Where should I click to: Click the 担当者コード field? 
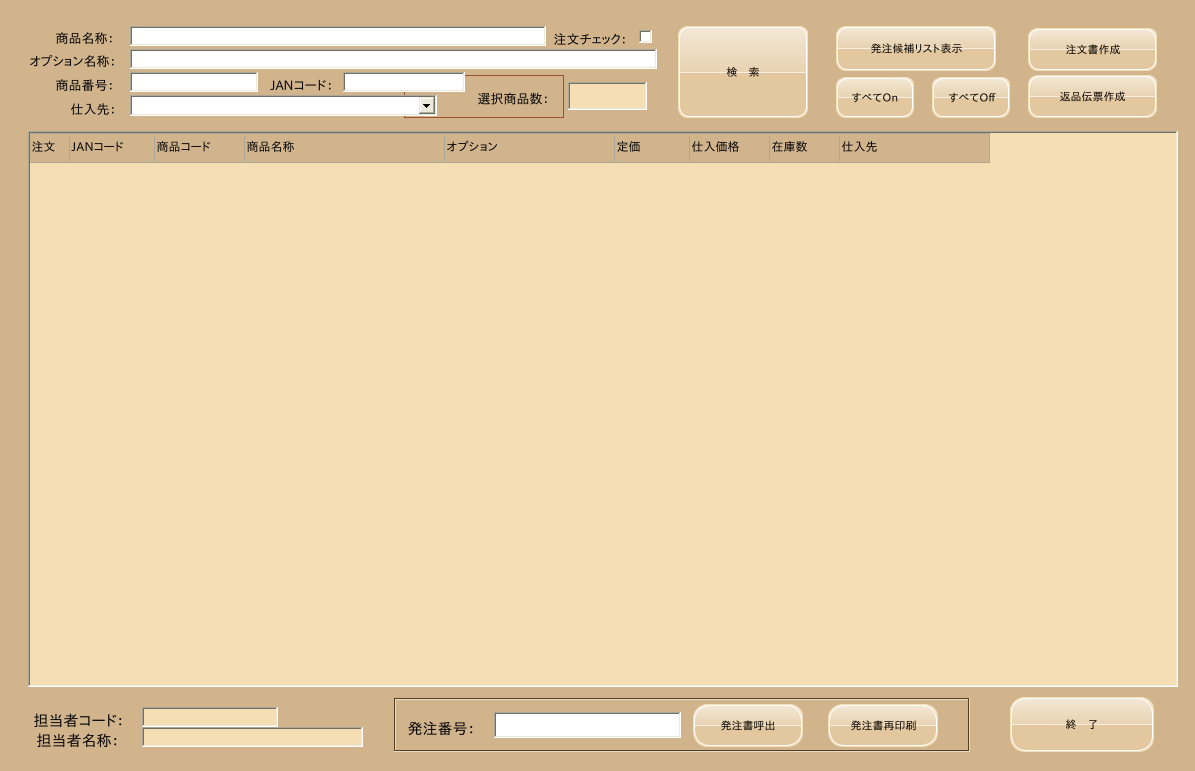pyautogui.click(x=210, y=718)
